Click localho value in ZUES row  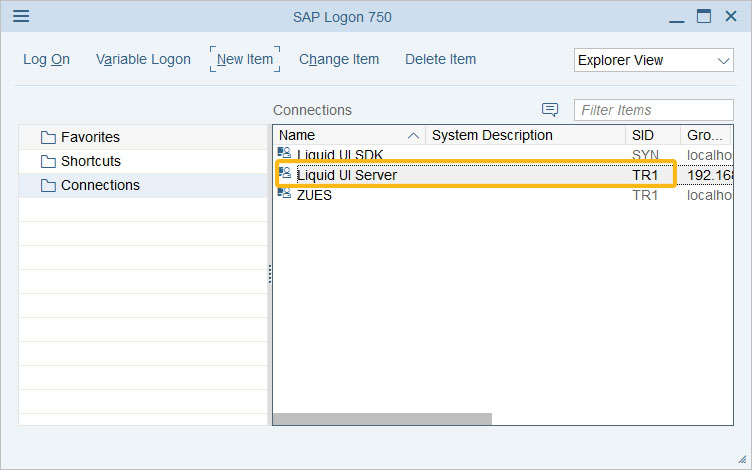pyautogui.click(x=710, y=195)
